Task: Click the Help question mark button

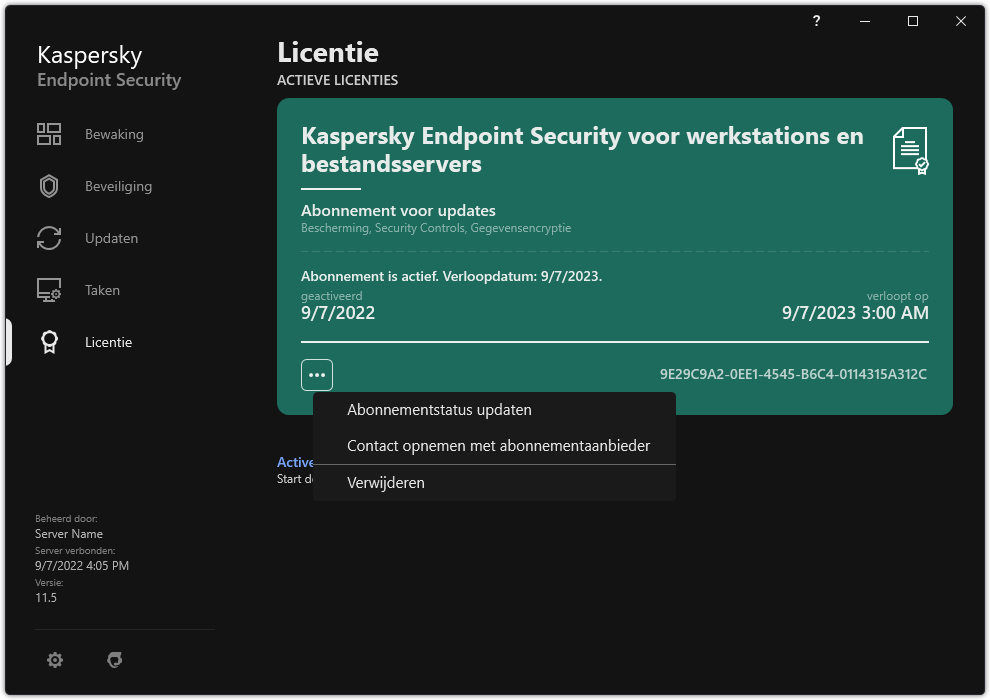Action: [816, 20]
